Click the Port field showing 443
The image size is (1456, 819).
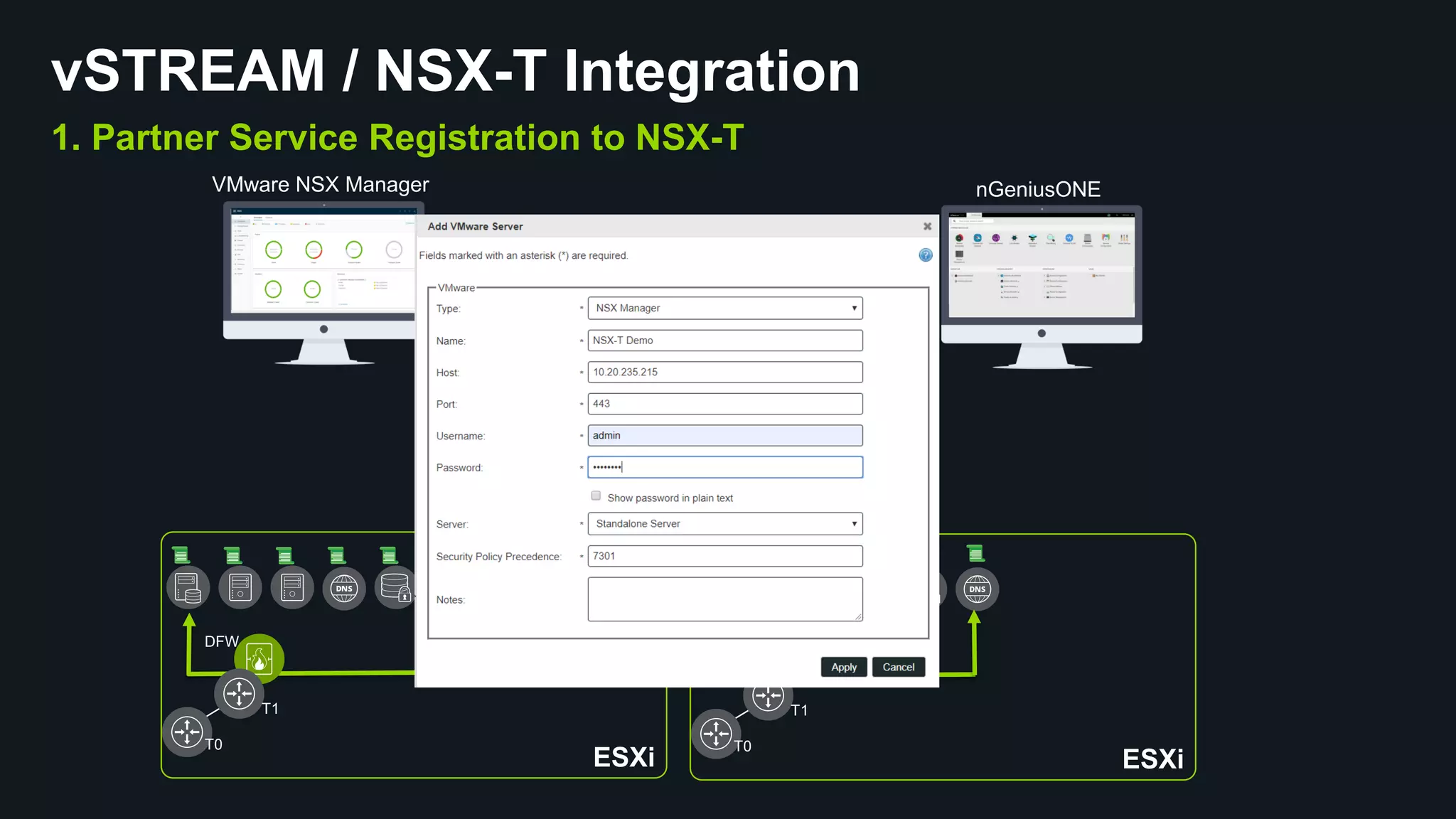coord(725,404)
